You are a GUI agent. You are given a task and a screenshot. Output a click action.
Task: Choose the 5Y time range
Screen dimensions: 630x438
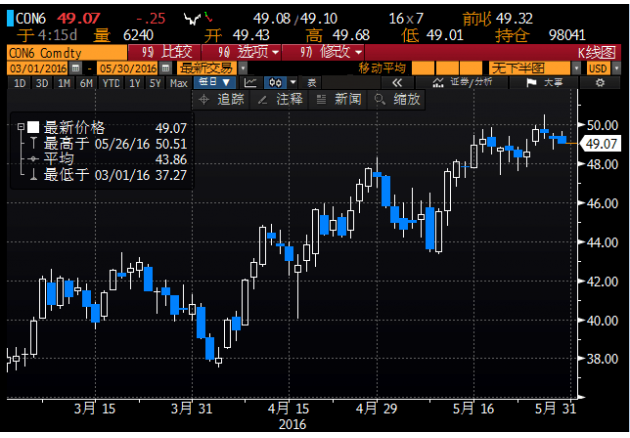coord(155,83)
